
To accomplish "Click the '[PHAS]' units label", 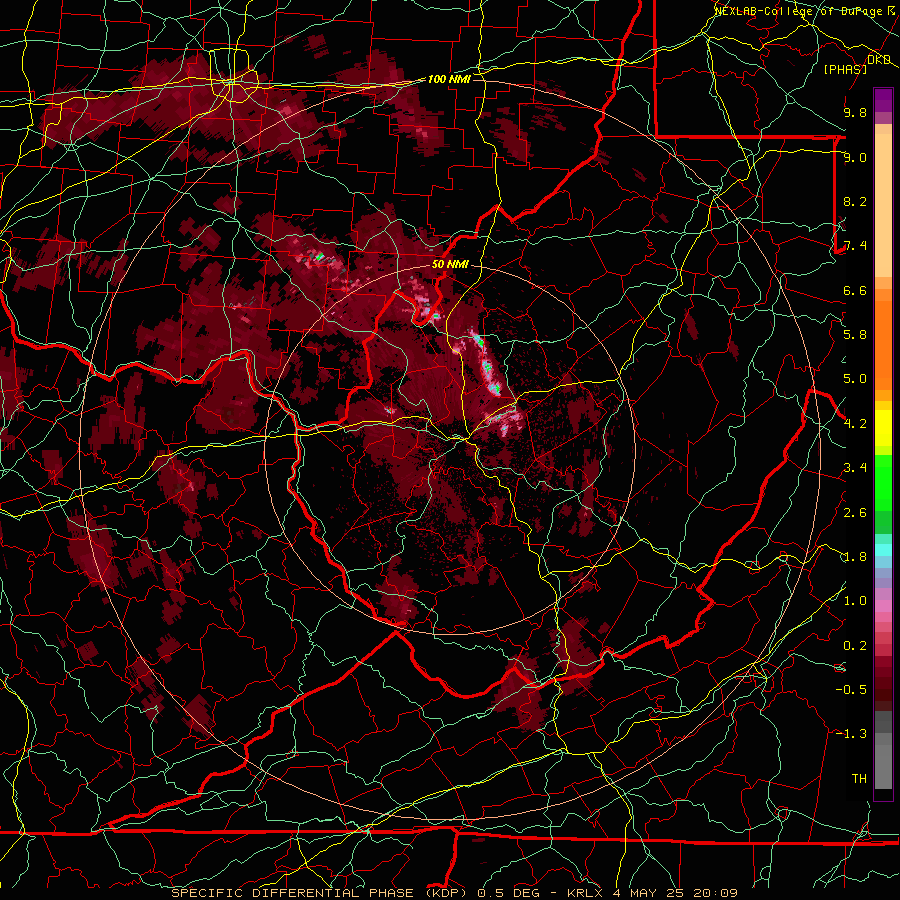I will click(845, 69).
